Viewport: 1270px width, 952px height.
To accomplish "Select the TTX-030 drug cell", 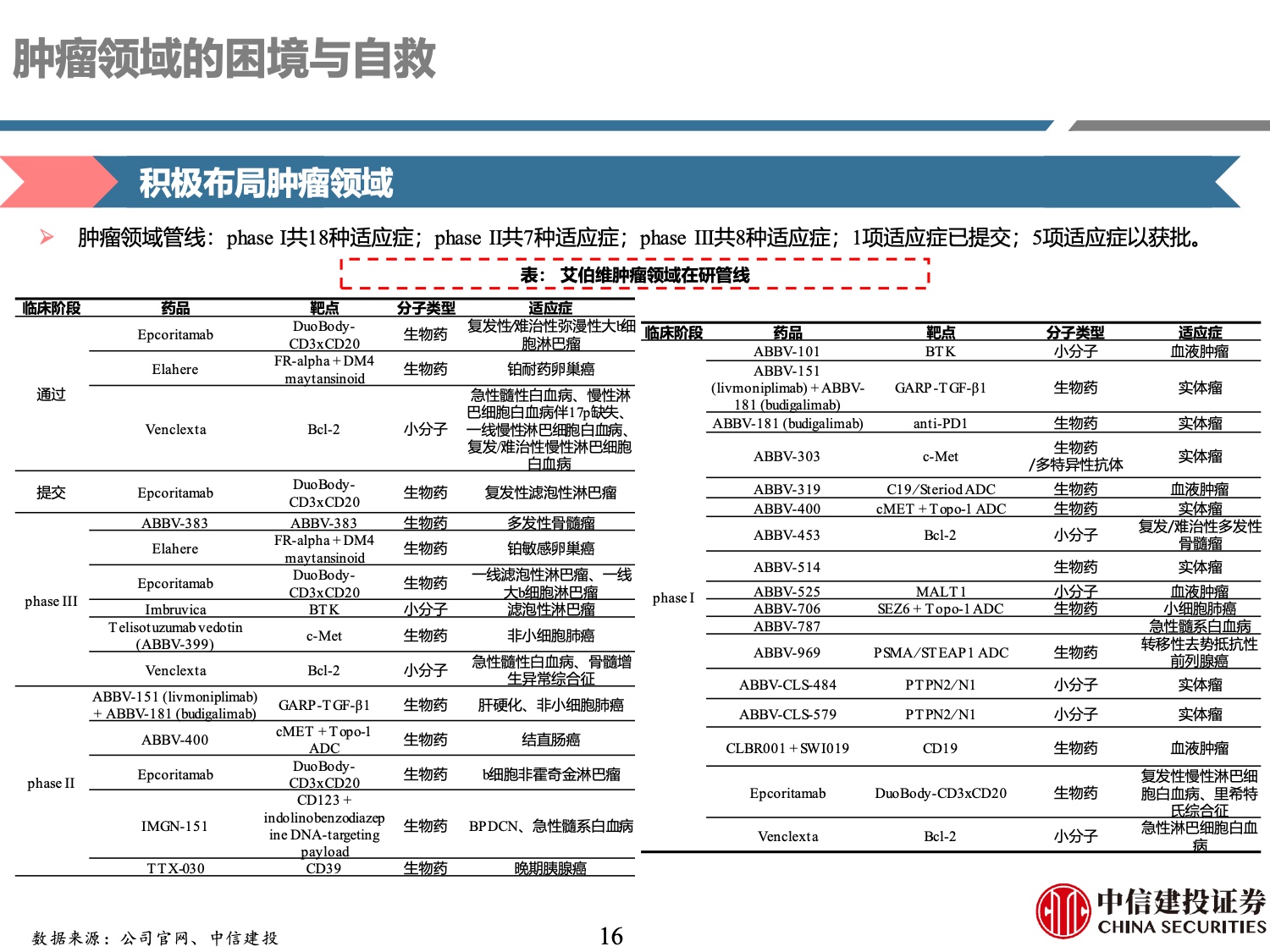I will [175, 868].
